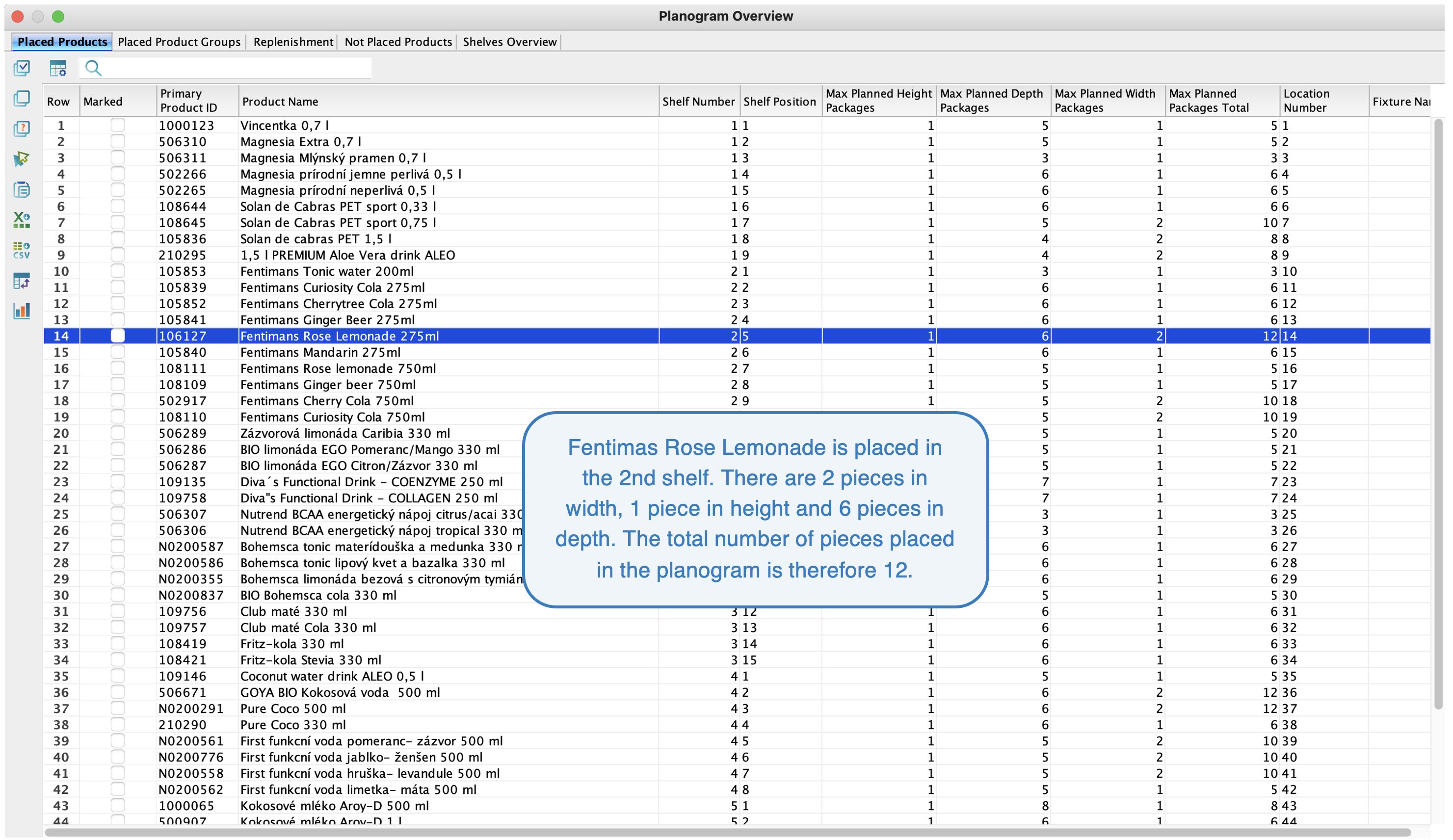The height and width of the screenshot is (840, 1453).
Task: Mark checkbox for Fentimans Rose Lemonade 275ml
Action: [x=118, y=336]
